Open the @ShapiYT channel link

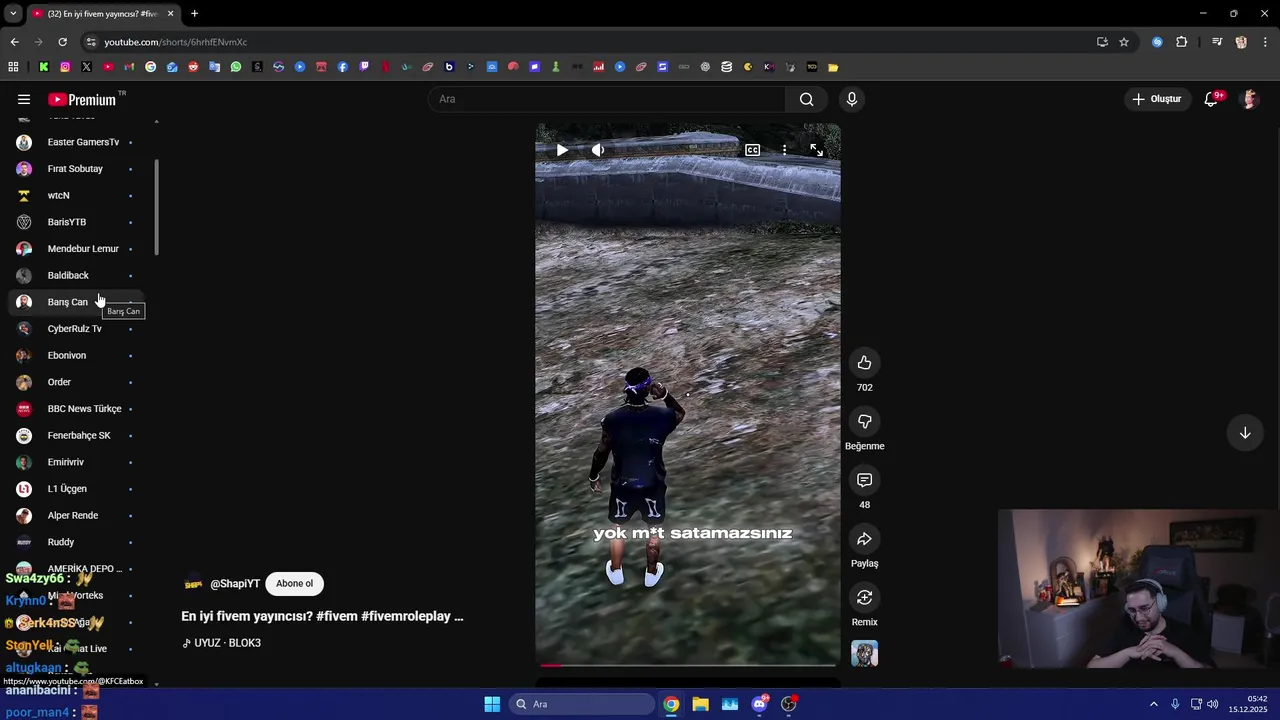235,584
